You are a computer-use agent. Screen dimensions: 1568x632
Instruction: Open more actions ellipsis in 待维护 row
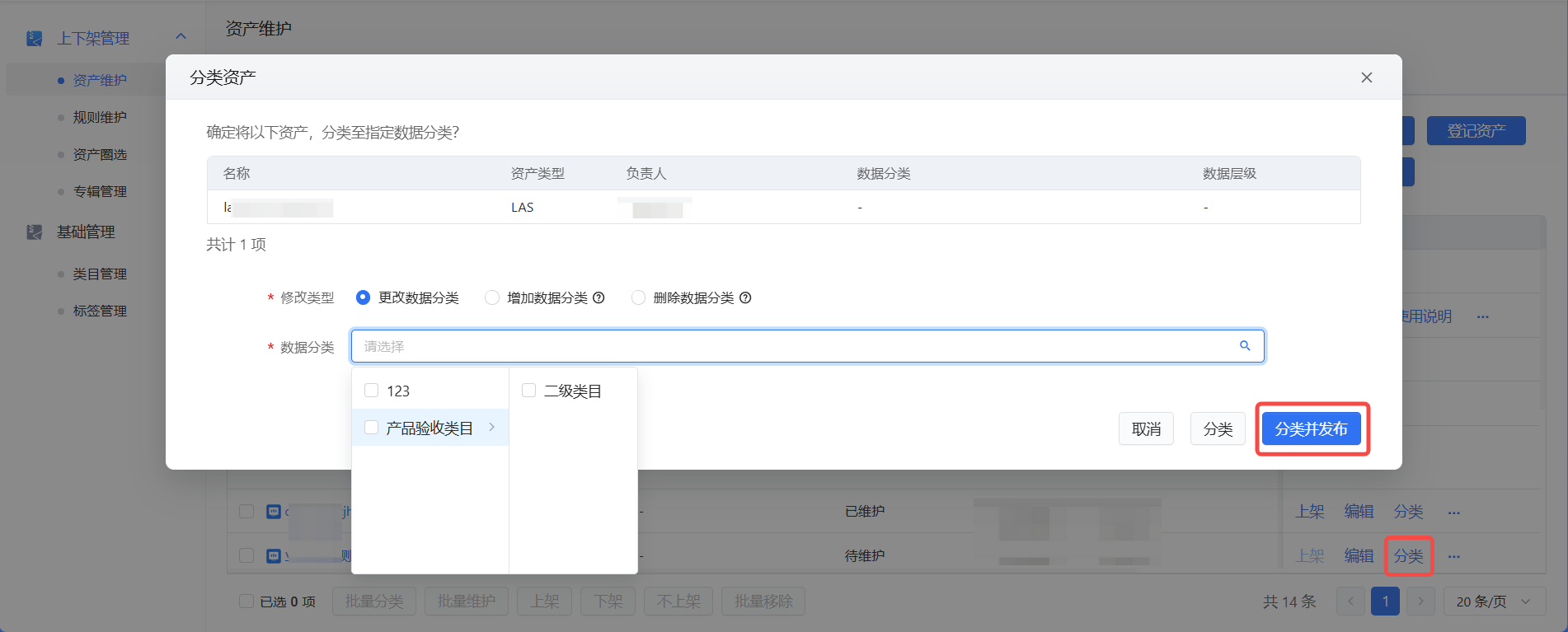click(x=1453, y=556)
